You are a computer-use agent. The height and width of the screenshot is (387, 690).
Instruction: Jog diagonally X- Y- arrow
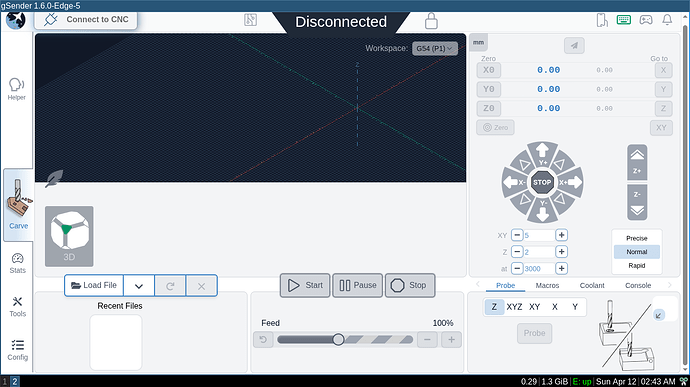[525, 199]
